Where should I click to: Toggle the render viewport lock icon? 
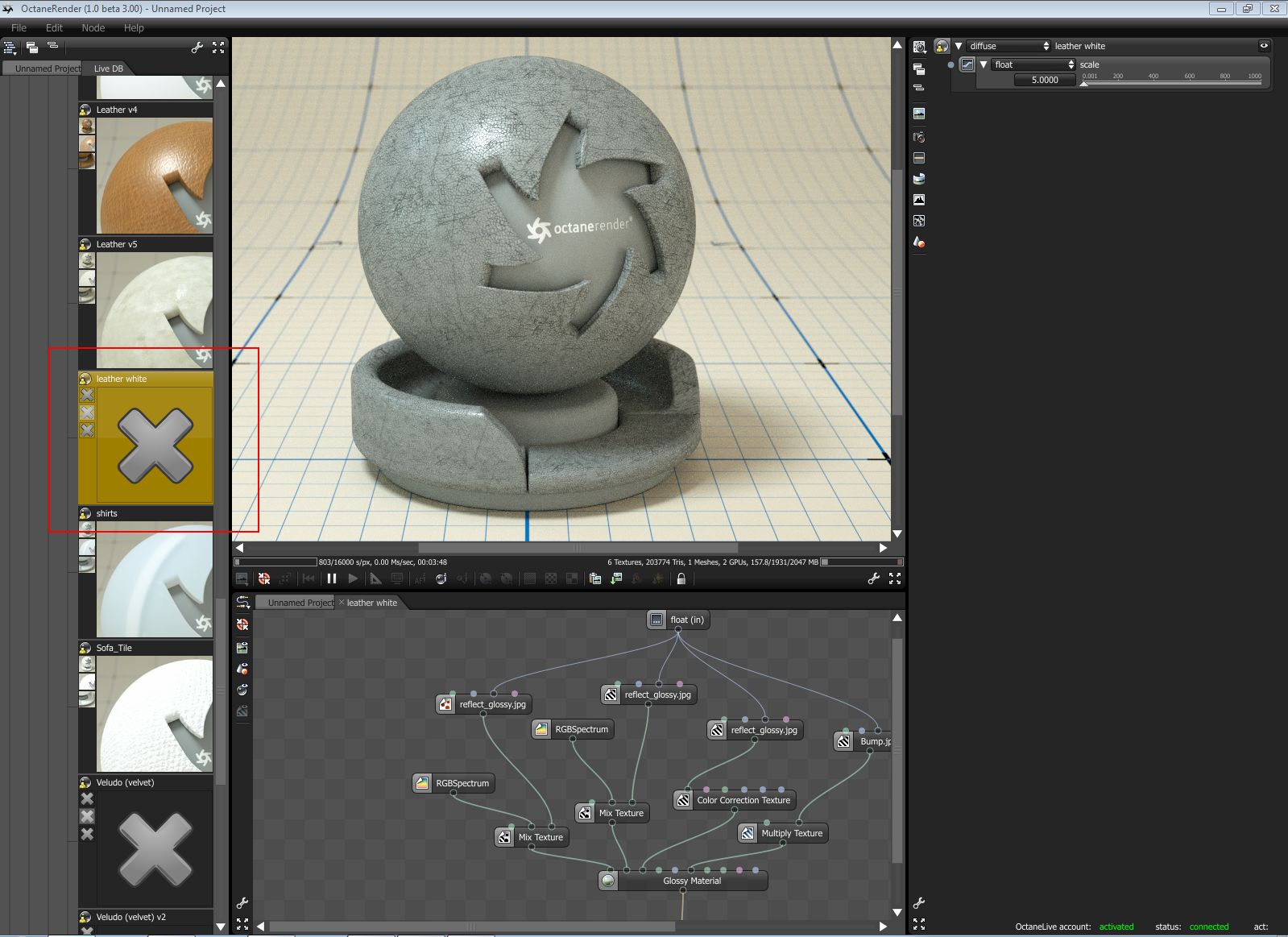(x=681, y=578)
